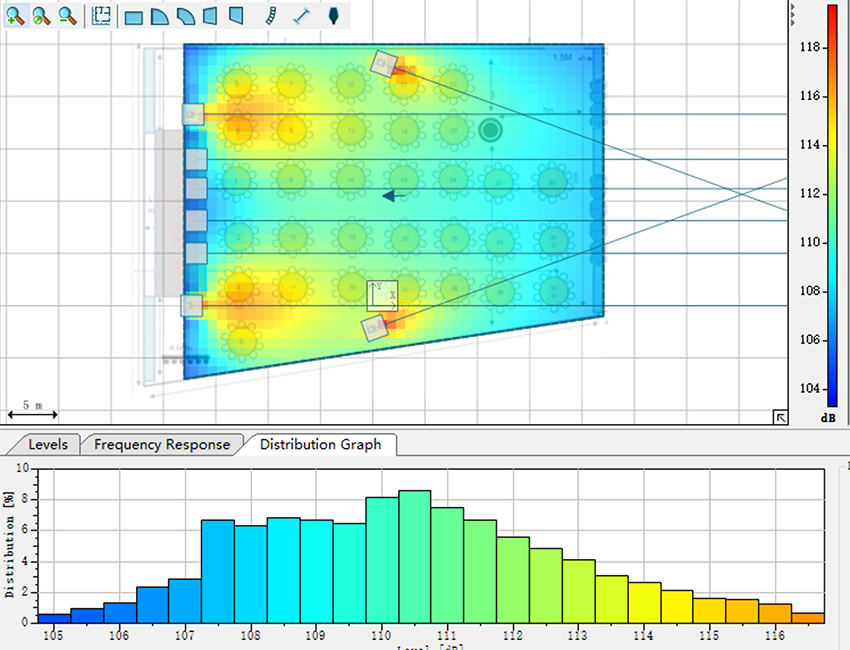Click the collapse arrows above color scale
Screen dimensions: 850x650
[x=792, y=11]
